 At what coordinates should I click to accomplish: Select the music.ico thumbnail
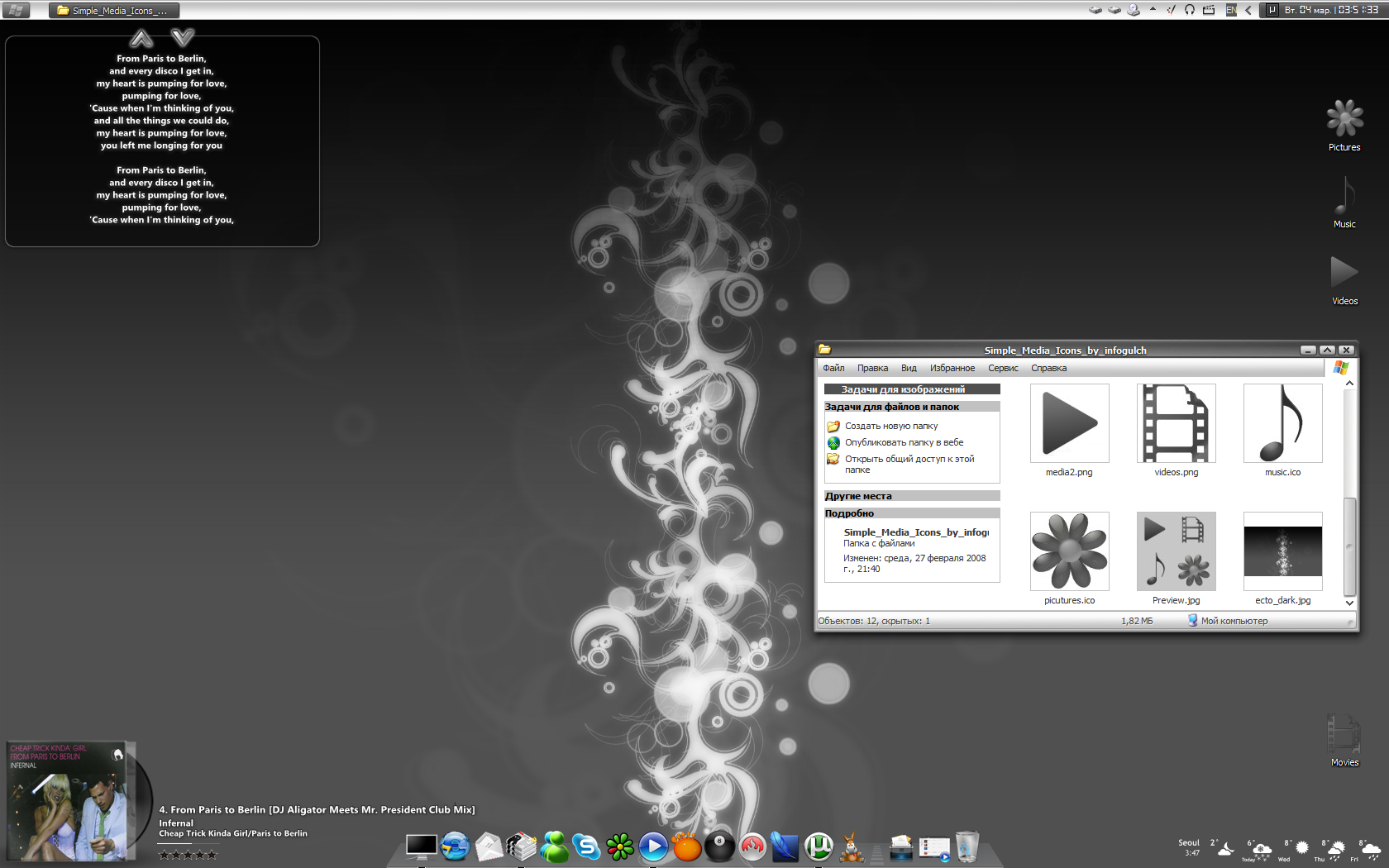click(x=1282, y=423)
